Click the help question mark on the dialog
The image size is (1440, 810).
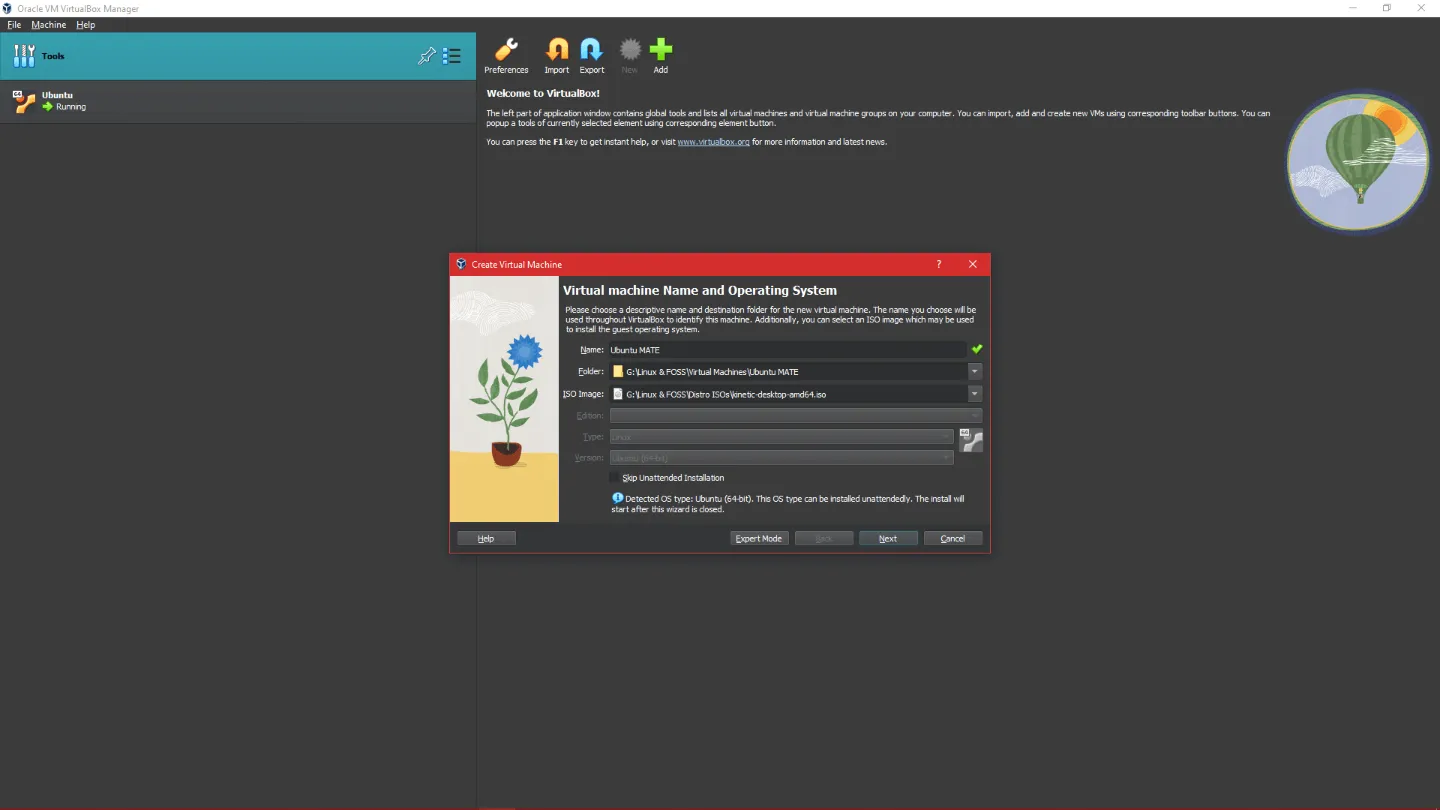[x=938, y=264]
